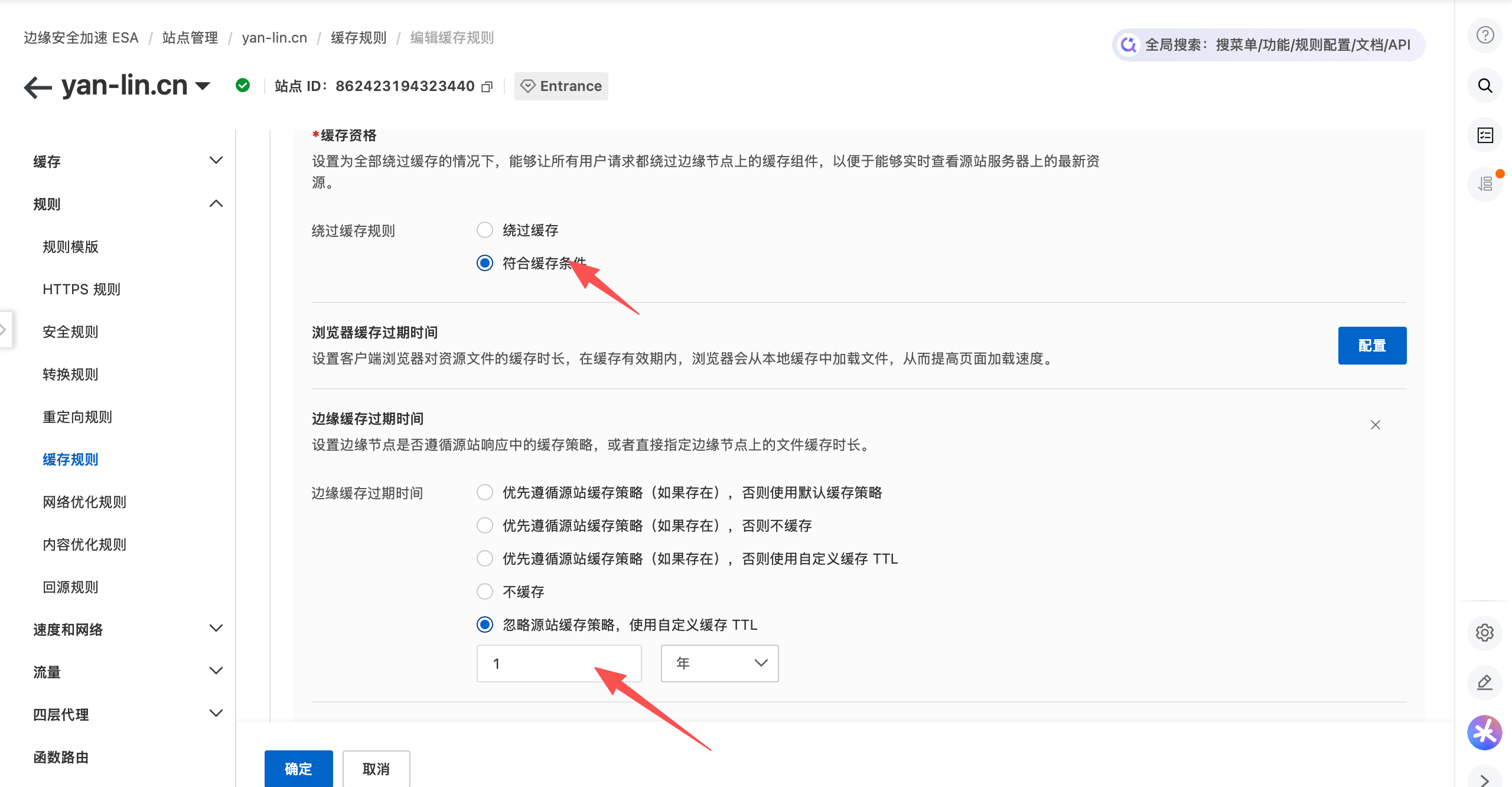Open 内容优化规则 in sidebar
This screenshot has width=1512, height=787.
84,544
